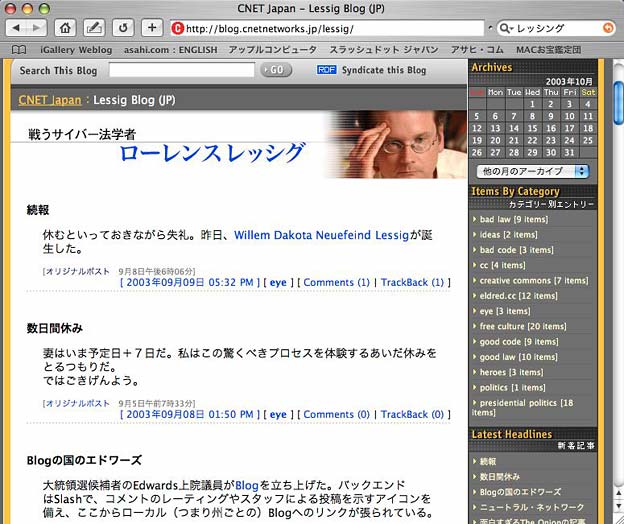Open TrackBack (0) link
The height and width of the screenshot is (524, 624).
point(412,415)
